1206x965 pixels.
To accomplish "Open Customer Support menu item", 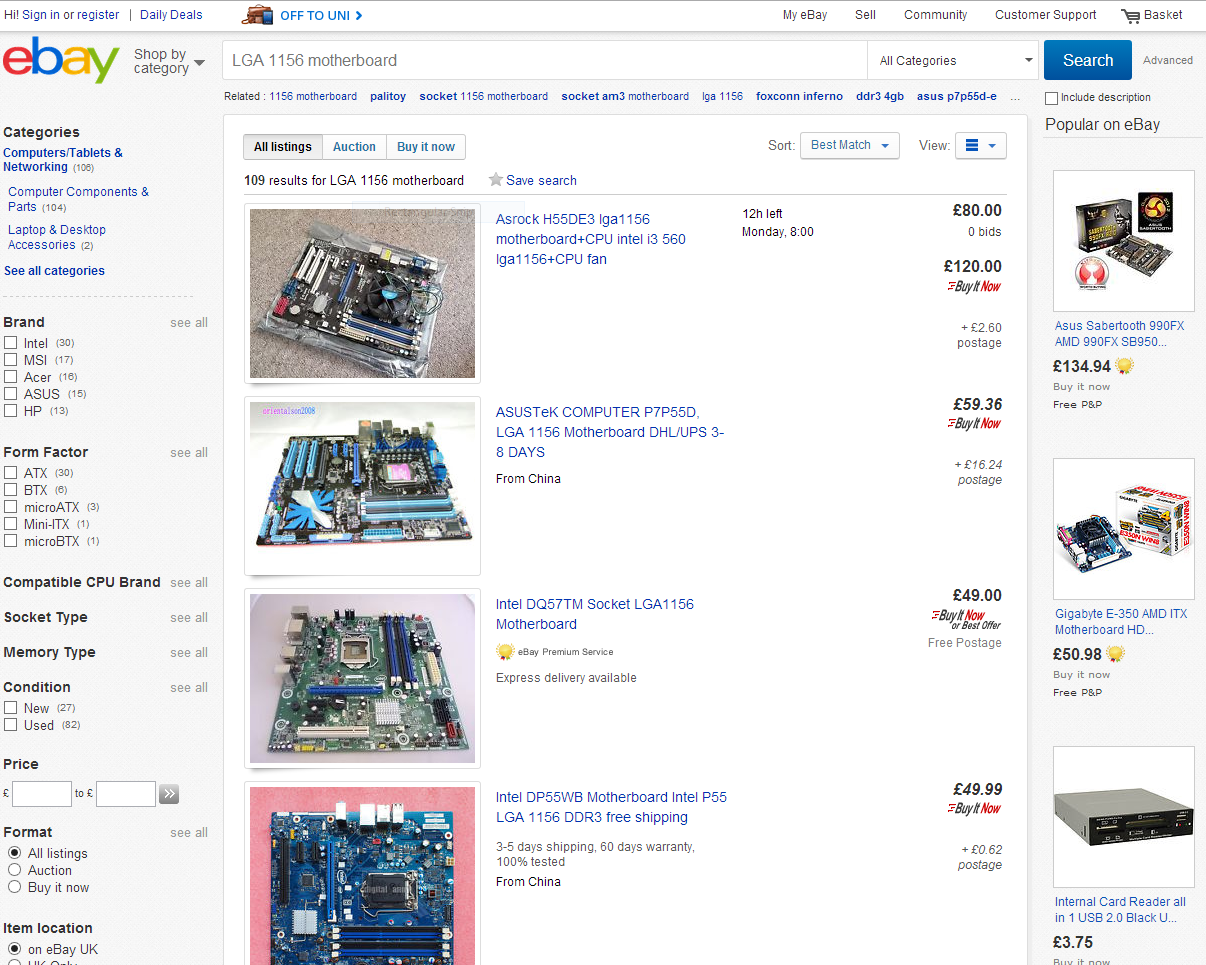I will pyautogui.click(x=1045, y=15).
